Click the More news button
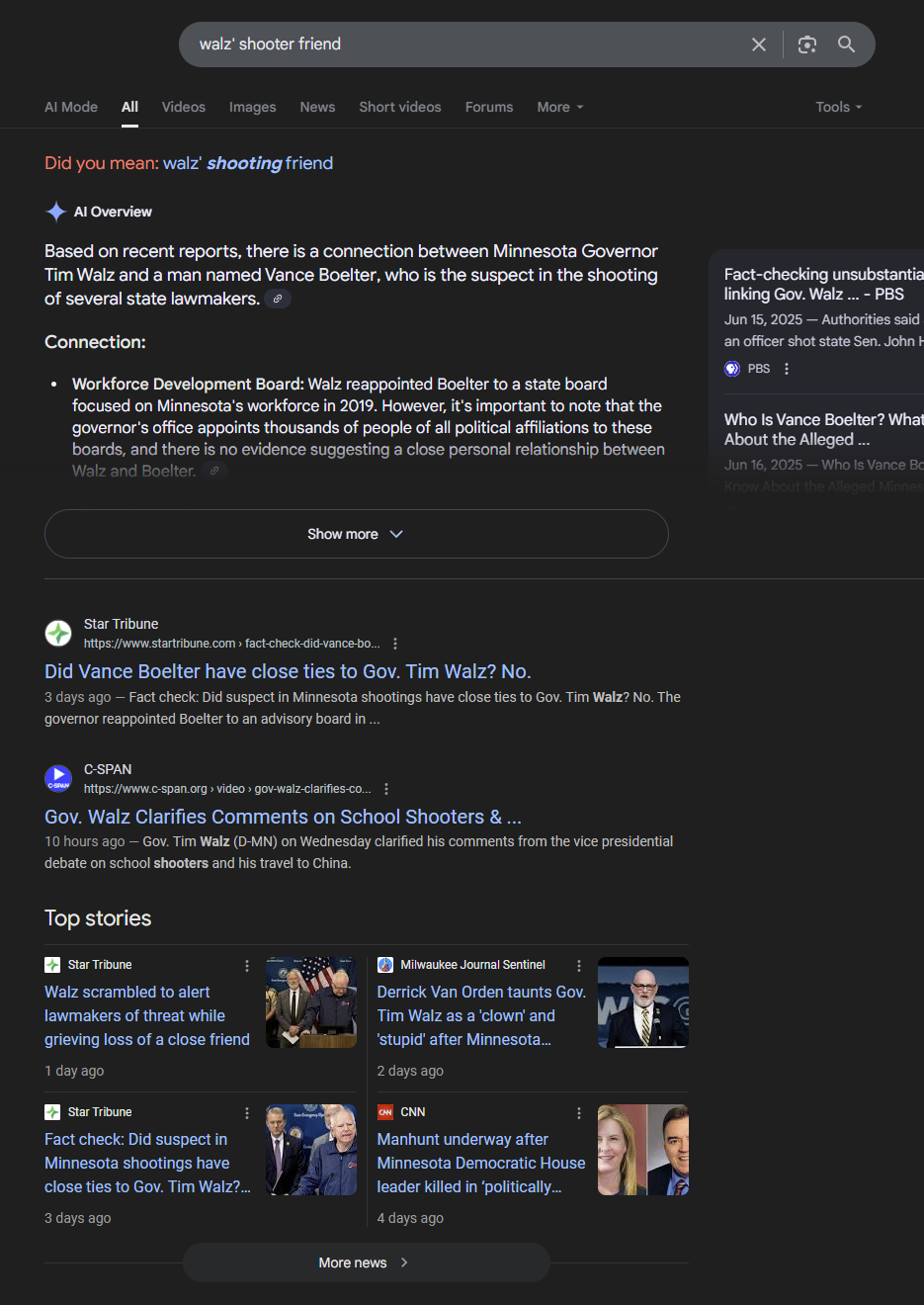 (x=366, y=1262)
